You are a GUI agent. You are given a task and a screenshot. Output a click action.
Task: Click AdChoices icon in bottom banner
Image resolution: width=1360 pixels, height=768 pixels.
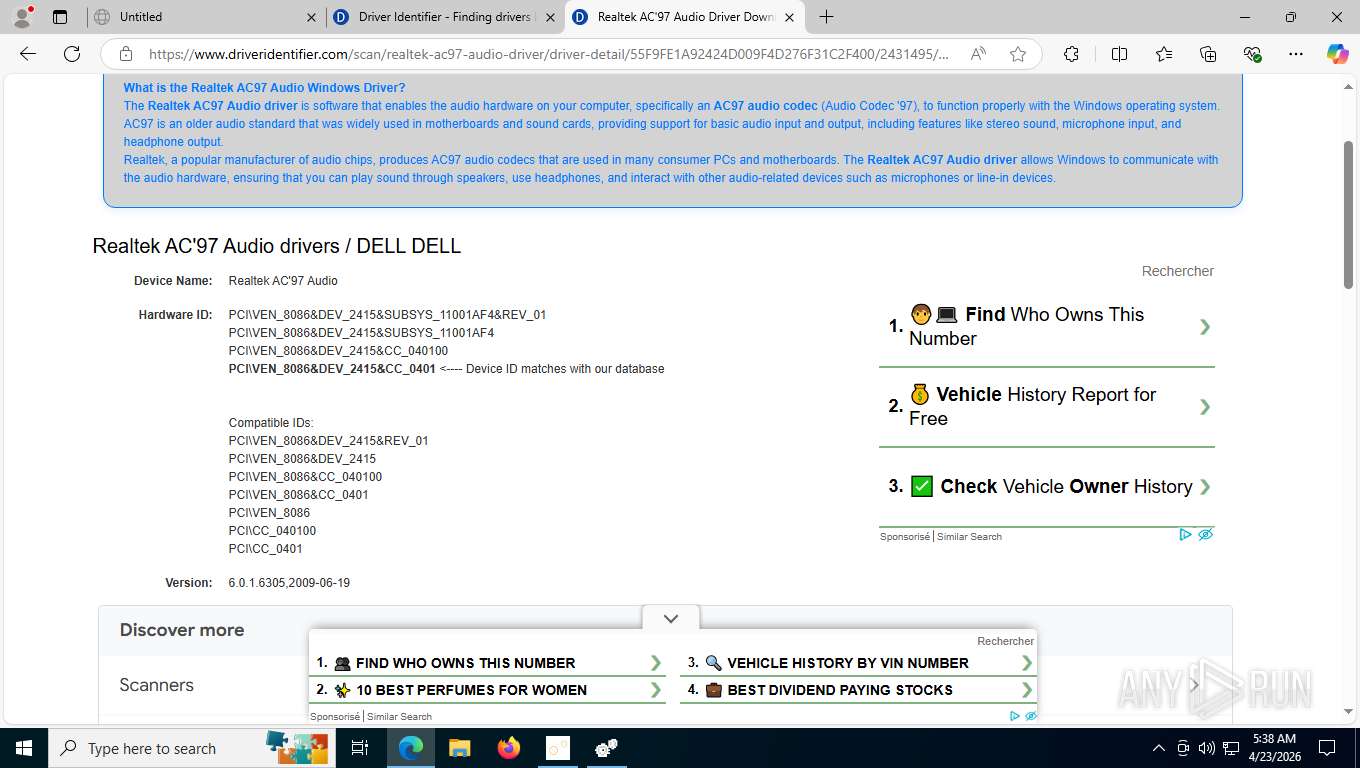click(1015, 716)
